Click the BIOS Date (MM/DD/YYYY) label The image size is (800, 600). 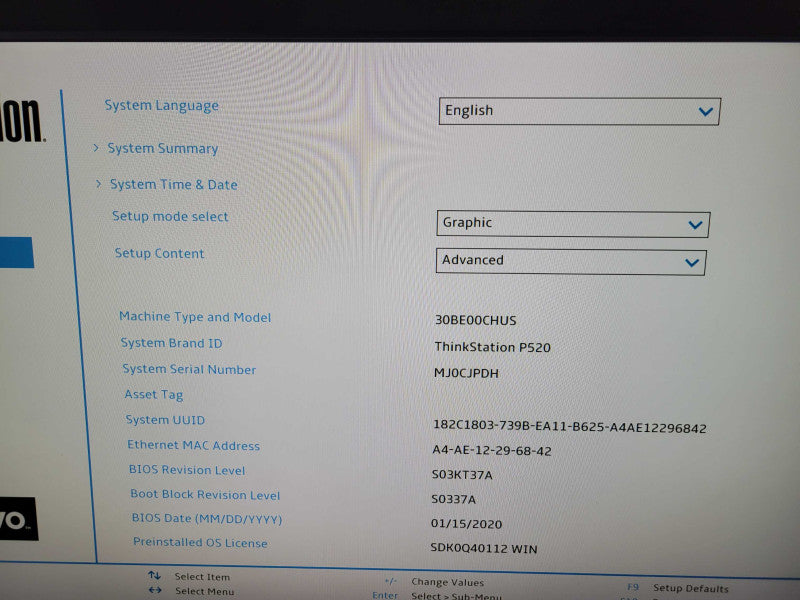click(207, 519)
